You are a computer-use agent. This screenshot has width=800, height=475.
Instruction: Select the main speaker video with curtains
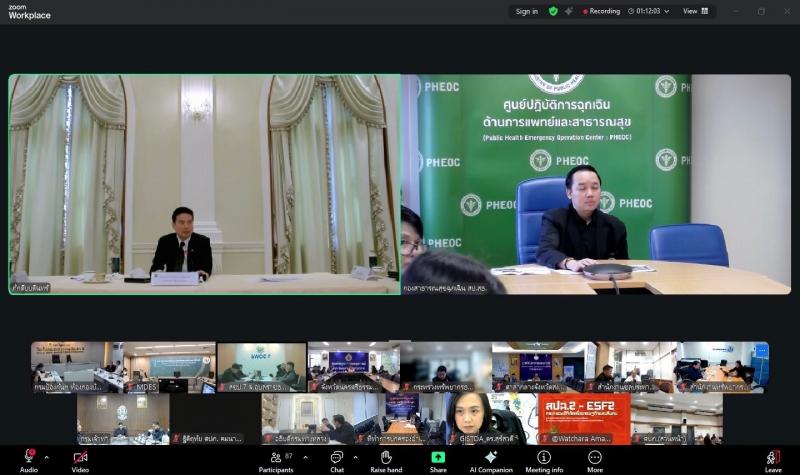pos(204,184)
